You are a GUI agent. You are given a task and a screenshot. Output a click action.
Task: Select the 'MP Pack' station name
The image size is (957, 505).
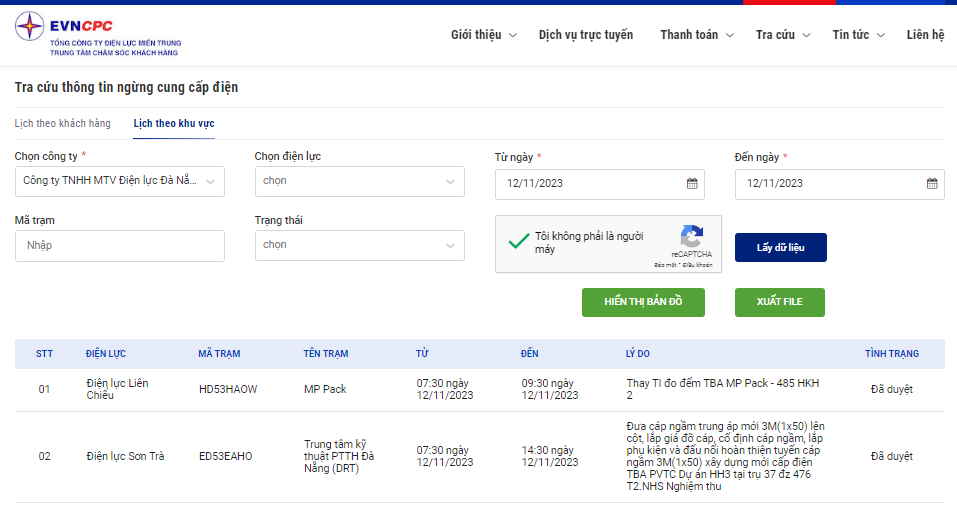[325, 389]
